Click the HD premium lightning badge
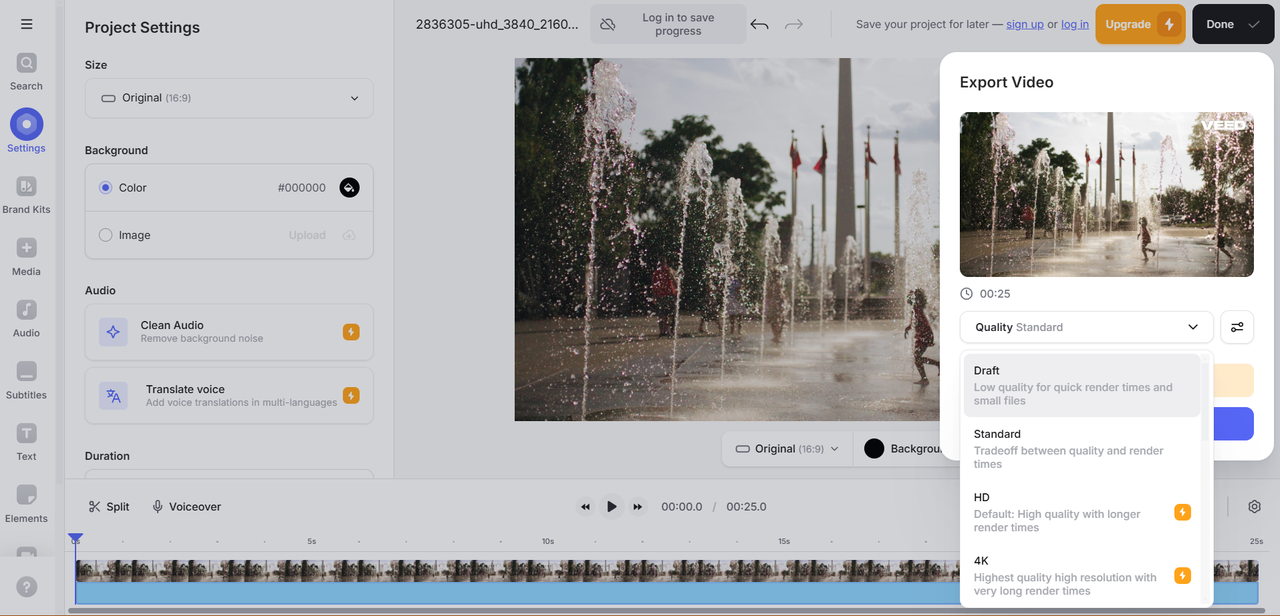The width and height of the screenshot is (1280, 616). click(1182, 512)
